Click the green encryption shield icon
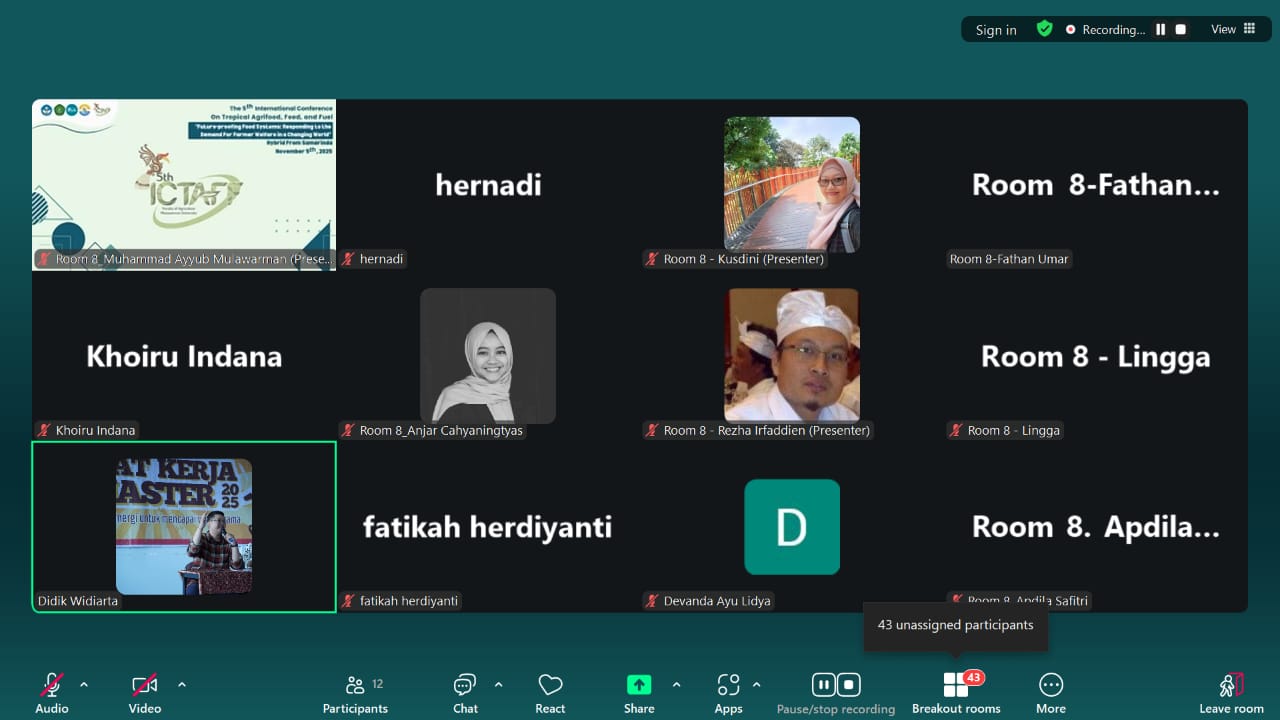 [x=1044, y=29]
